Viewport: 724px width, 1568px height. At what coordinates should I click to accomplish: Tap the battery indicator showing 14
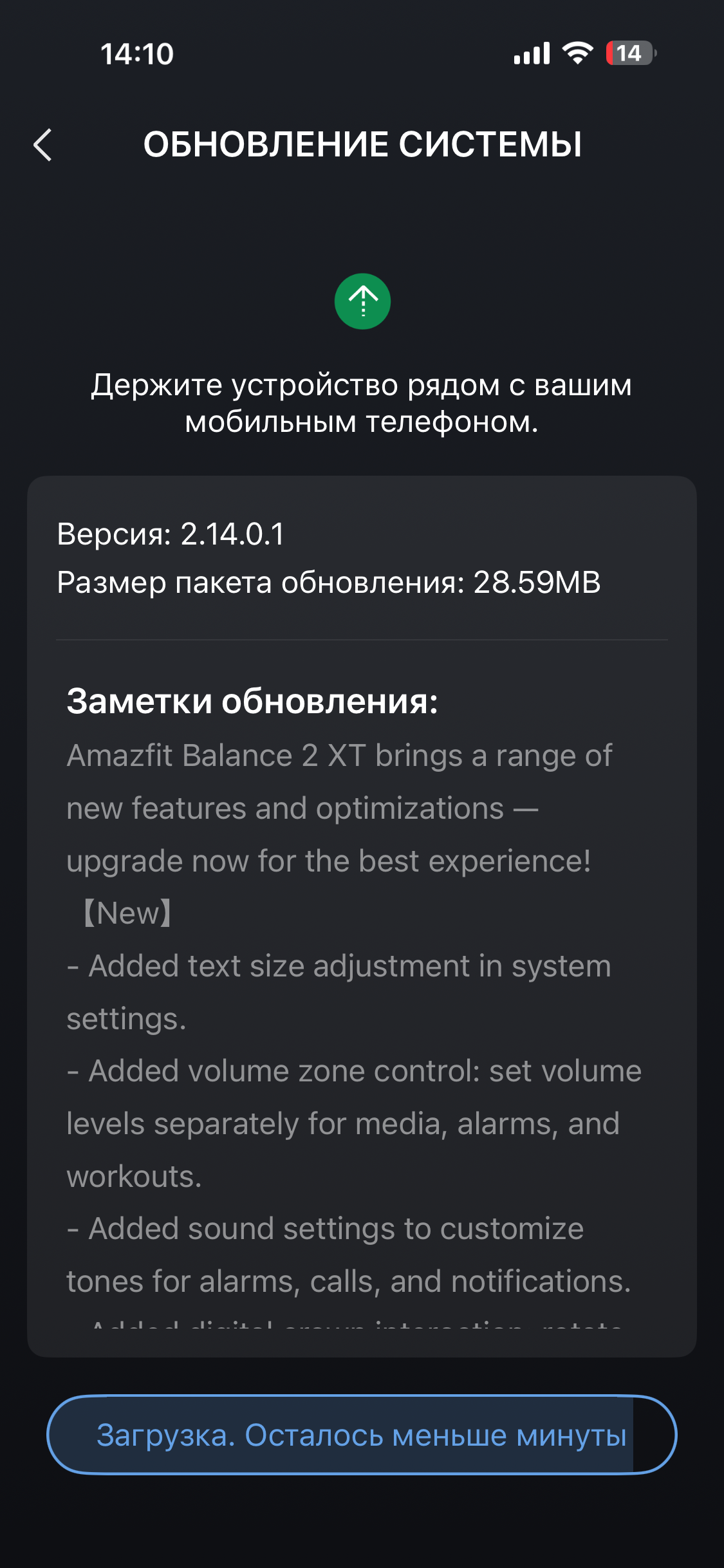(x=630, y=53)
